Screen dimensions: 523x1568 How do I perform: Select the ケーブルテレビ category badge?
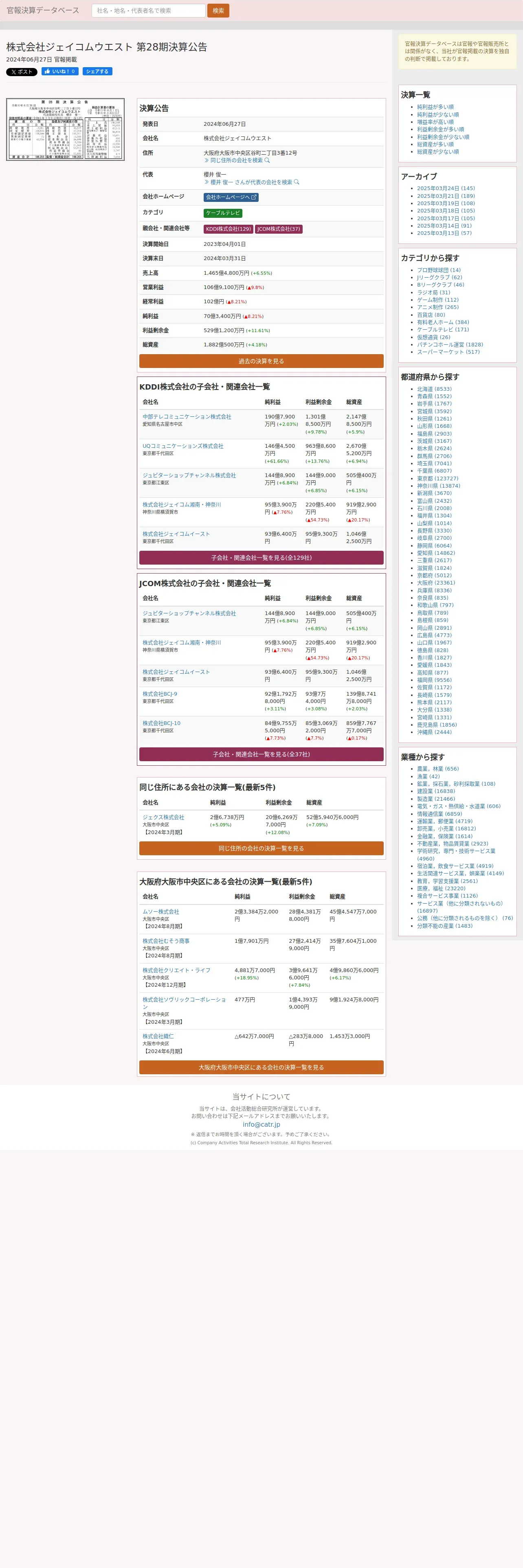click(x=223, y=213)
